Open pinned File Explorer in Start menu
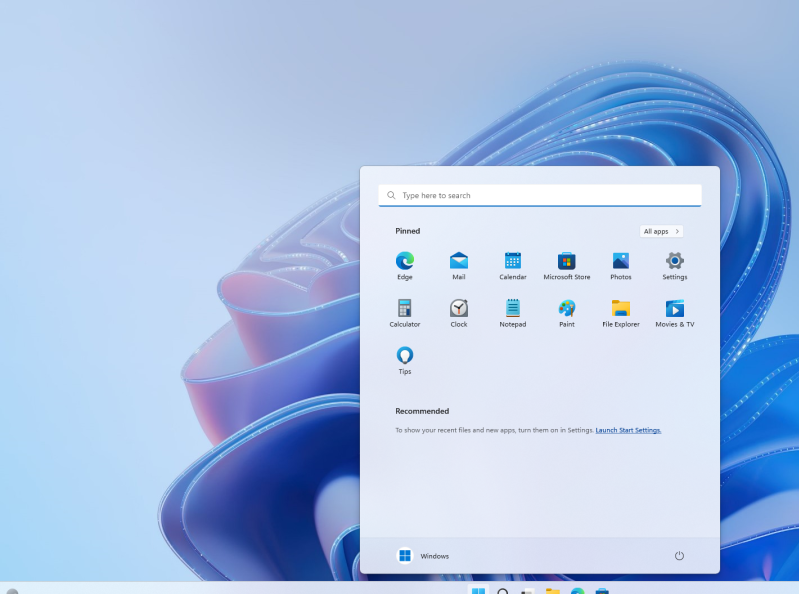Image resolution: width=799 pixels, height=594 pixels. pos(621,313)
